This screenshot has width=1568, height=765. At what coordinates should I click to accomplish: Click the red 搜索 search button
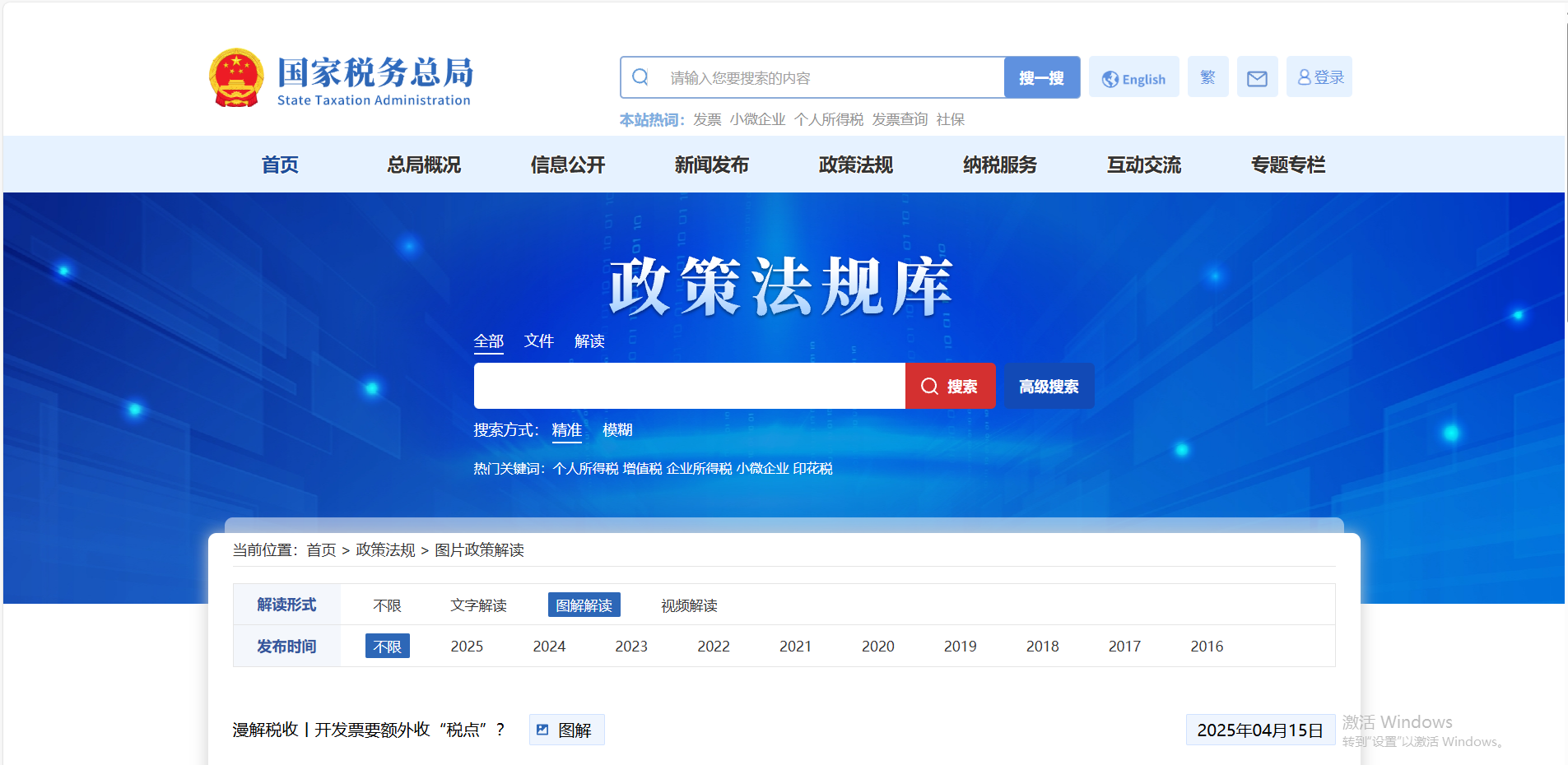950,386
